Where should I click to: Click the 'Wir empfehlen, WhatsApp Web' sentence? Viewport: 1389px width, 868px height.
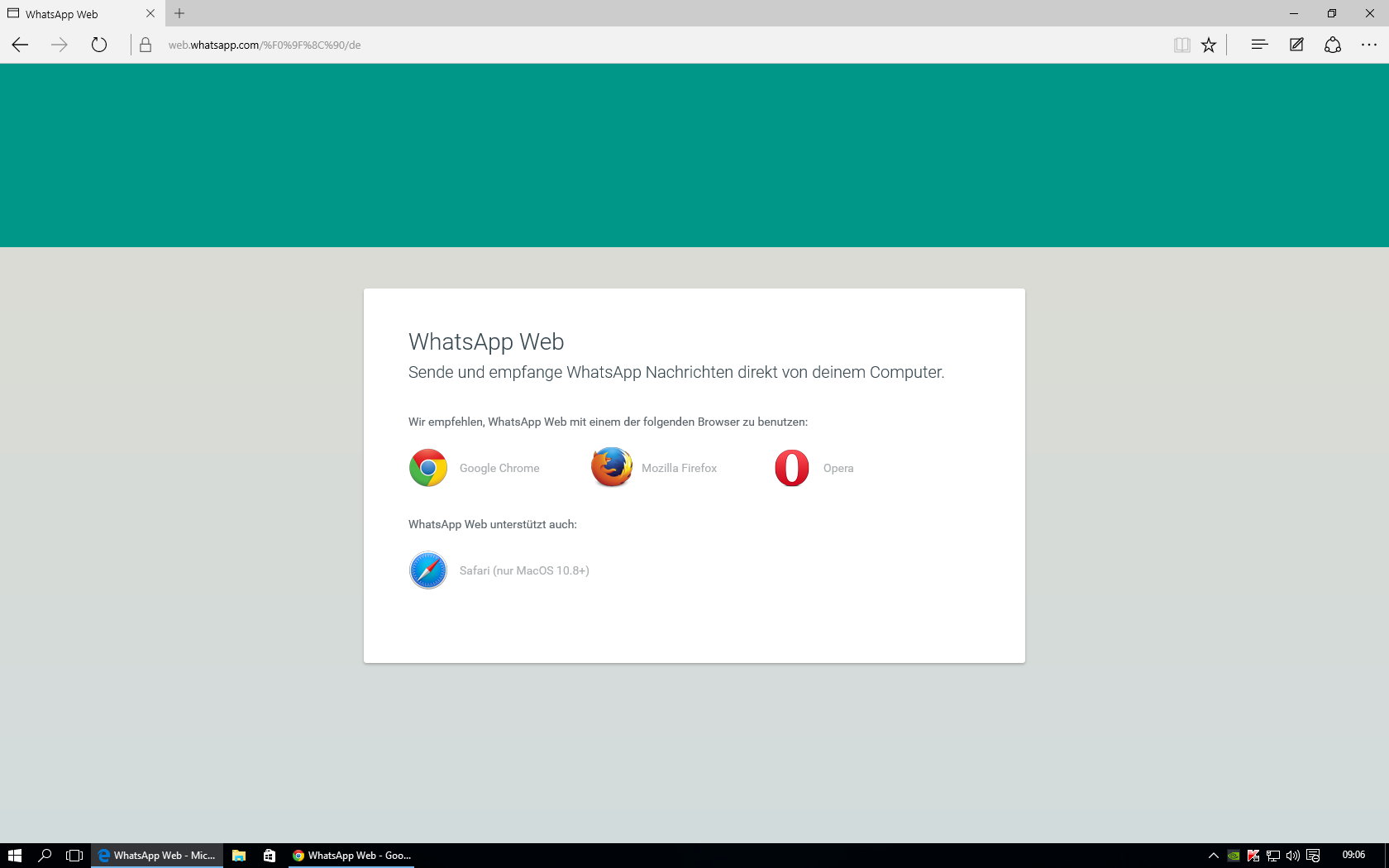pyautogui.click(x=608, y=422)
